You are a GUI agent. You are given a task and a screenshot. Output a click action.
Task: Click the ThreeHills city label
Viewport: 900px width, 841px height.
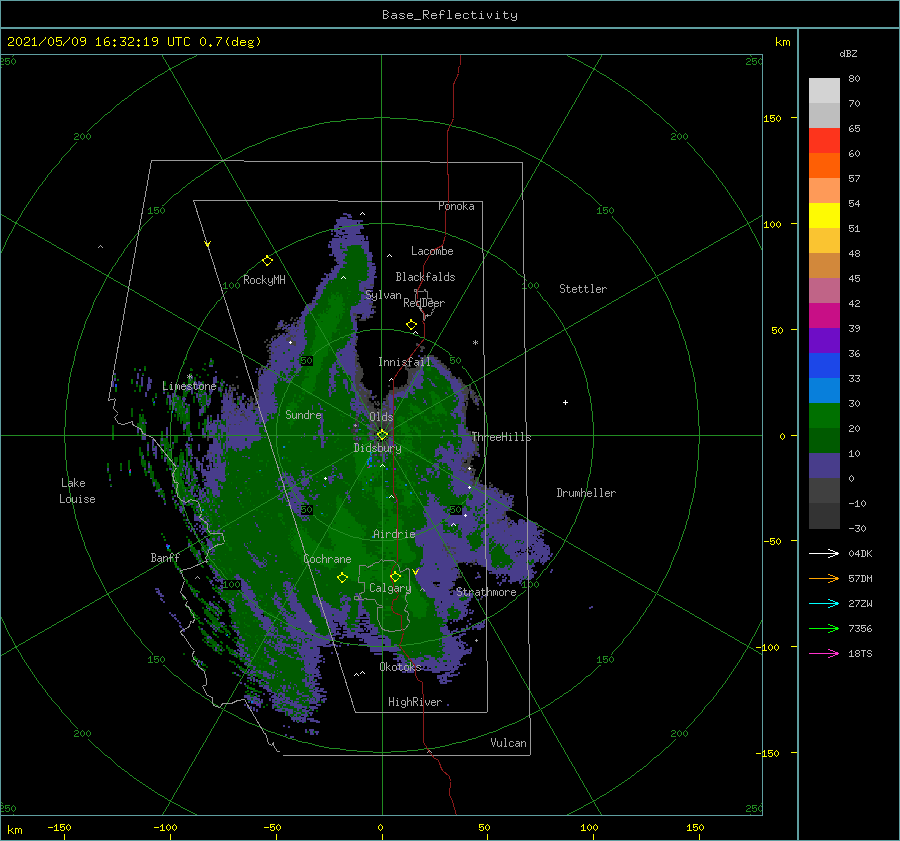coord(502,437)
